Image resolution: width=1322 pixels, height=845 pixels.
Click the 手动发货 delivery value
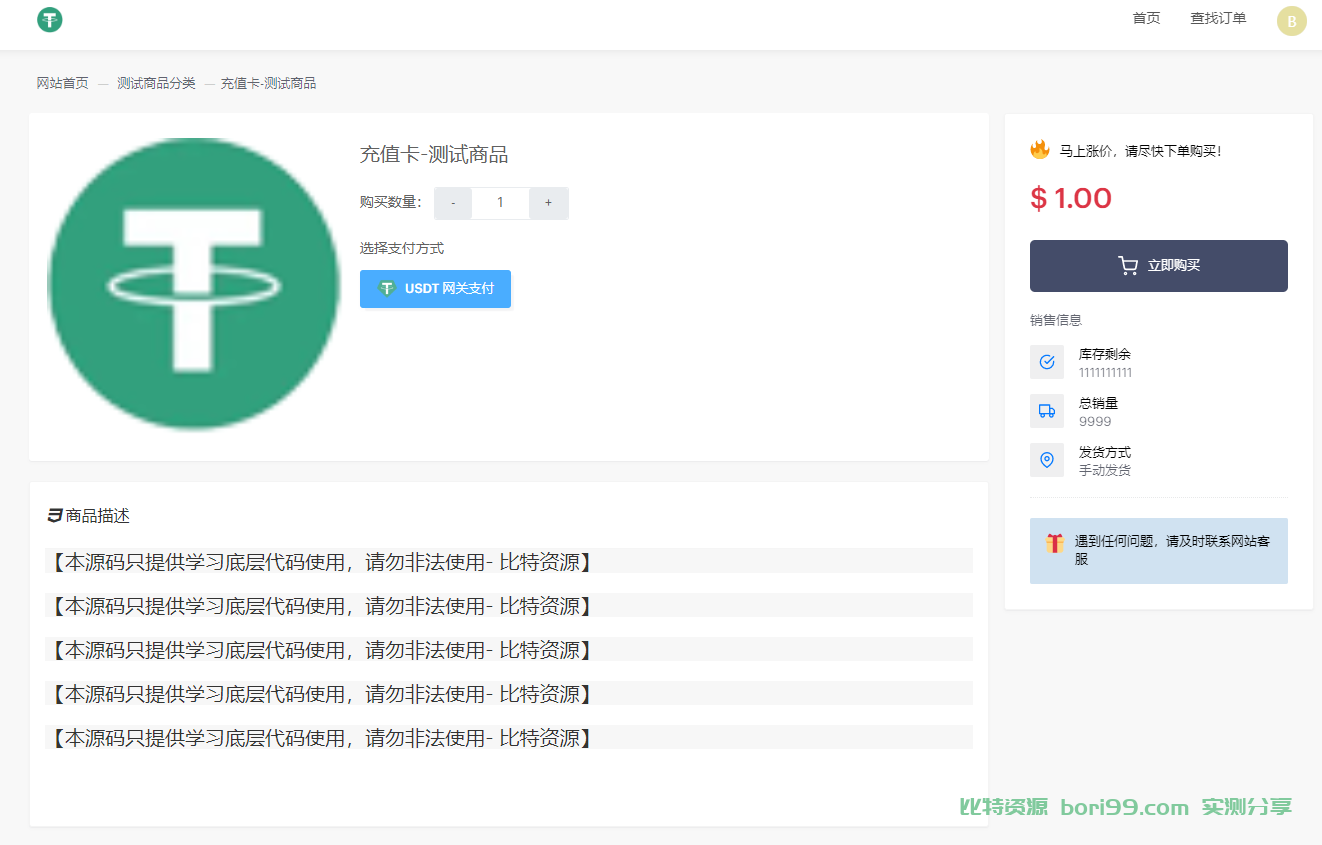pos(1105,470)
